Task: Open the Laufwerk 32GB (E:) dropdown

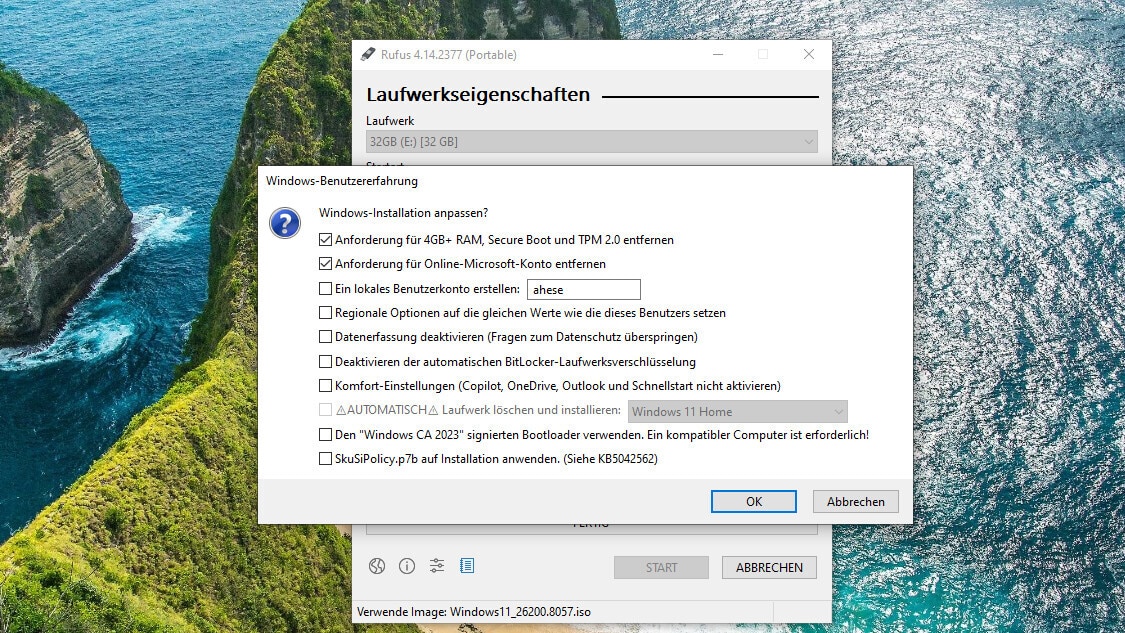Action: (592, 141)
